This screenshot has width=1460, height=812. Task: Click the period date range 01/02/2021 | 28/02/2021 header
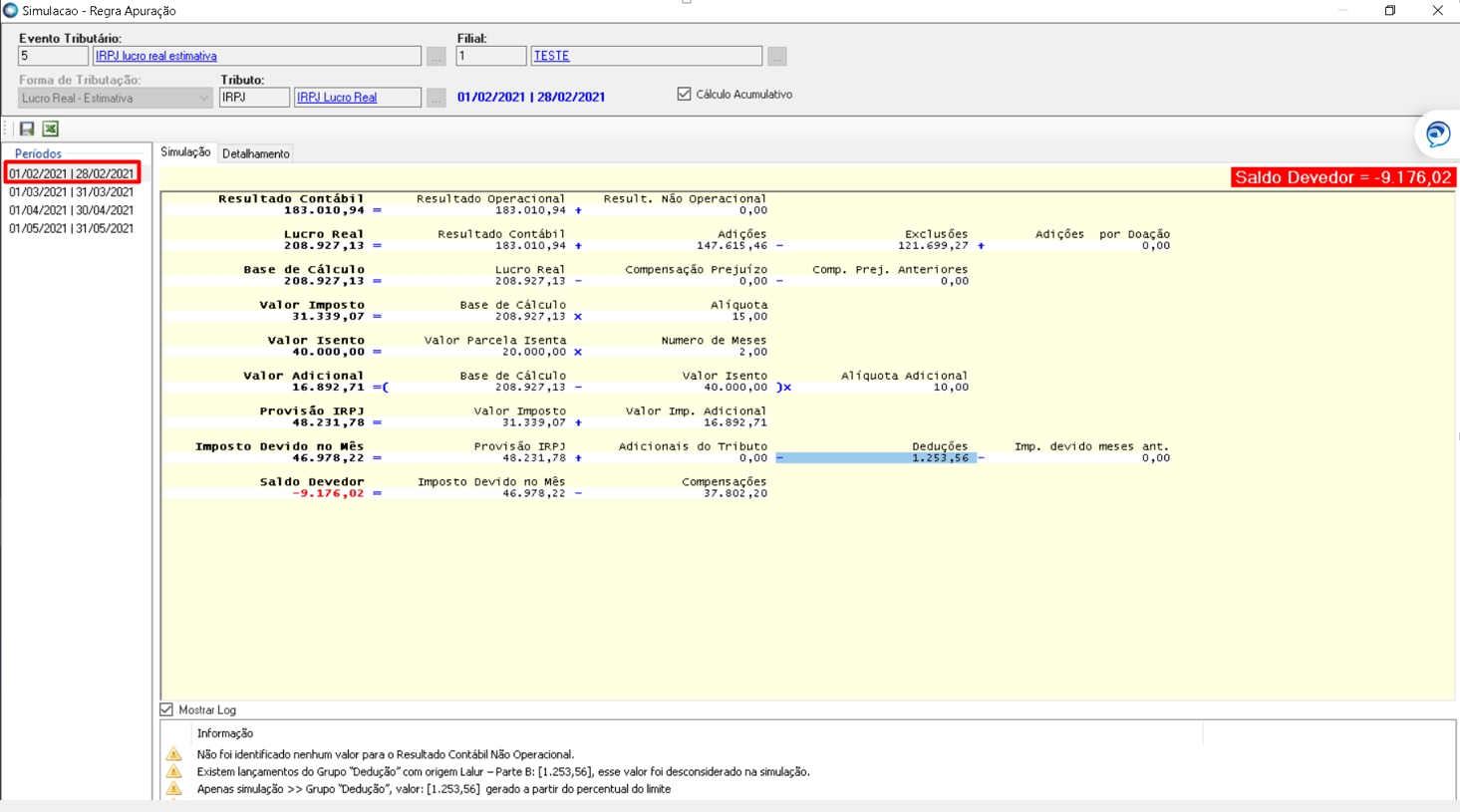[531, 97]
